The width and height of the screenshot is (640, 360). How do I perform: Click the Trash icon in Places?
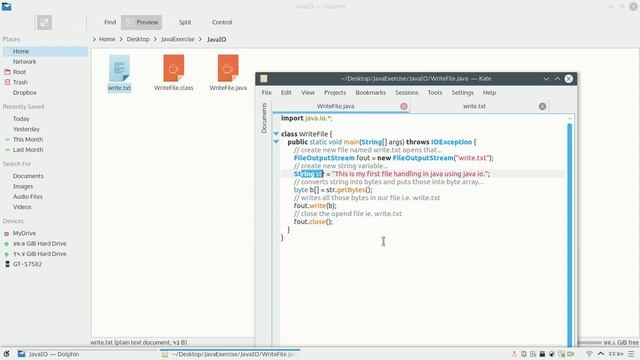(x=7, y=82)
